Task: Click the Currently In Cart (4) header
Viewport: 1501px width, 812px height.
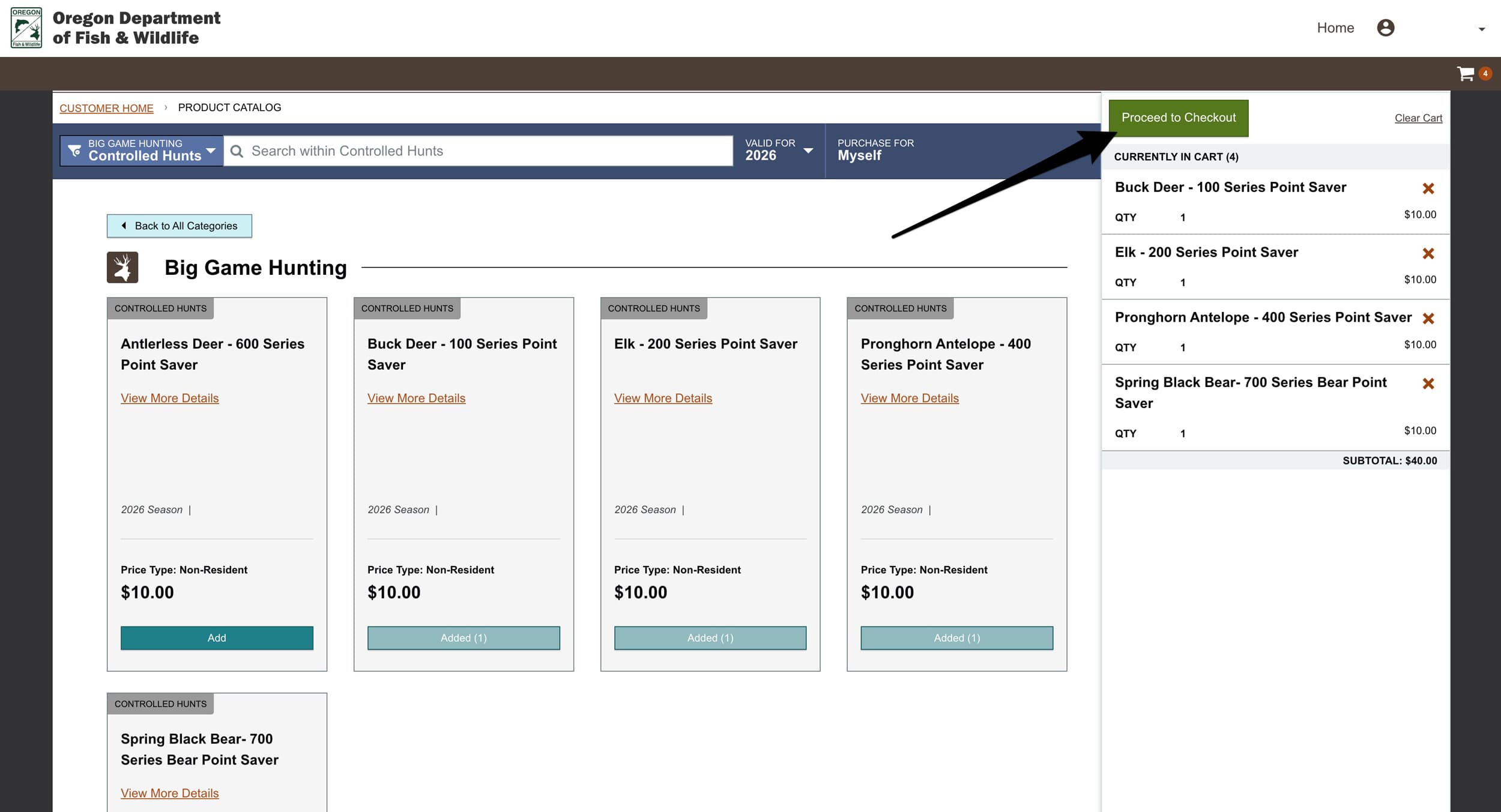Action: pos(1176,157)
